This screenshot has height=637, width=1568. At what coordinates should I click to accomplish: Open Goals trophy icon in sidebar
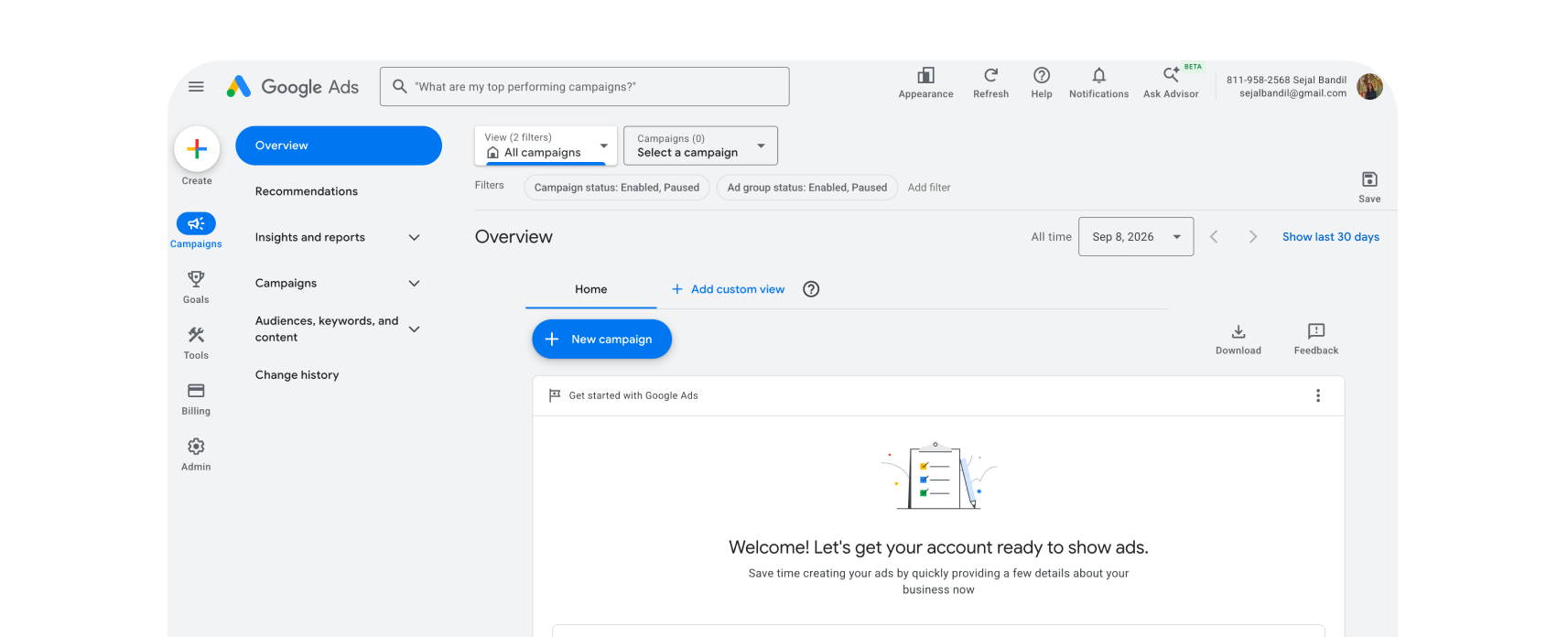[x=196, y=279]
